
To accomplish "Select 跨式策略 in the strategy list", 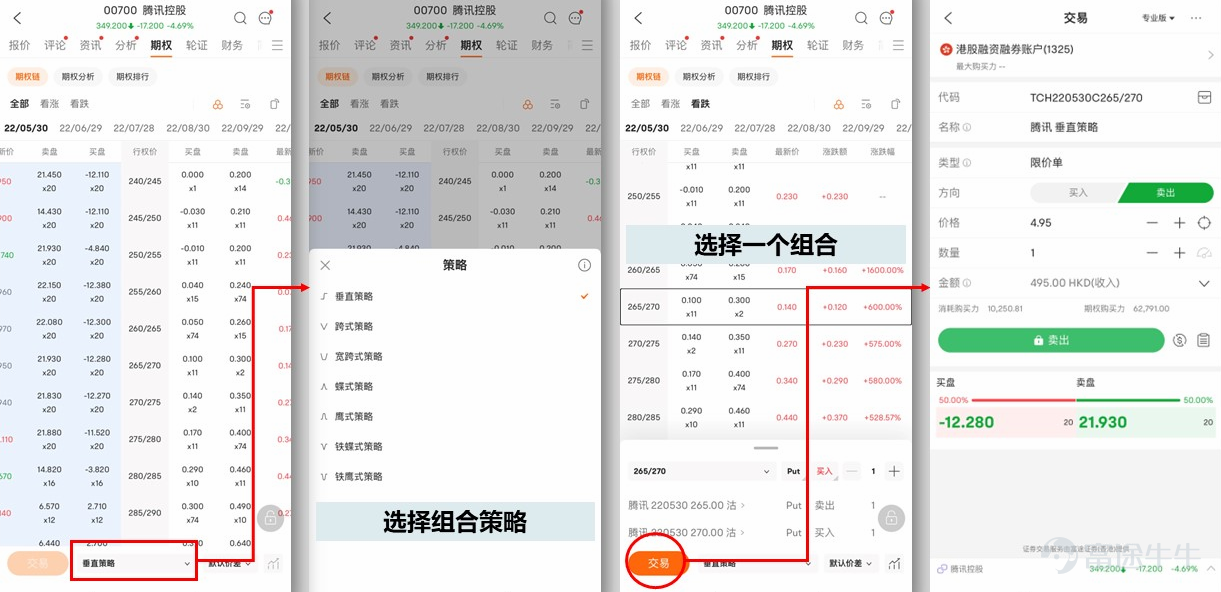I will pos(455,326).
